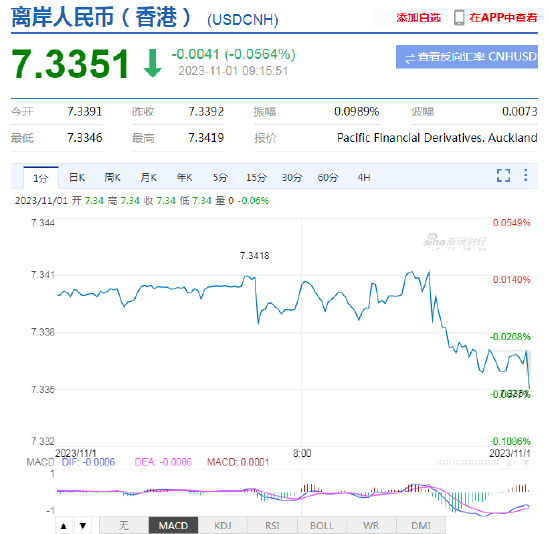Click the 波幅 value 0.0073

[519, 112]
